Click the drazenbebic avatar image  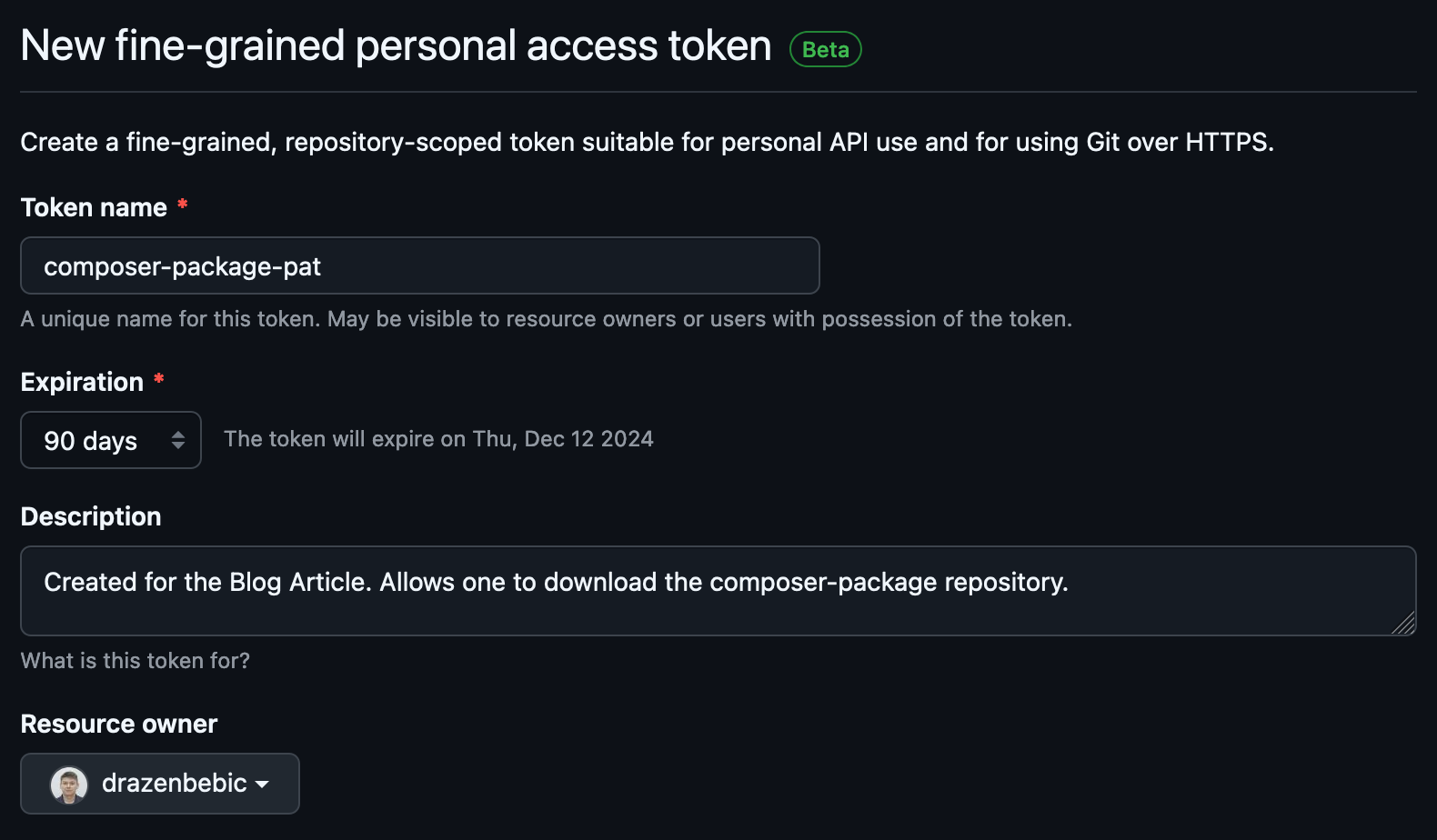pos(69,785)
